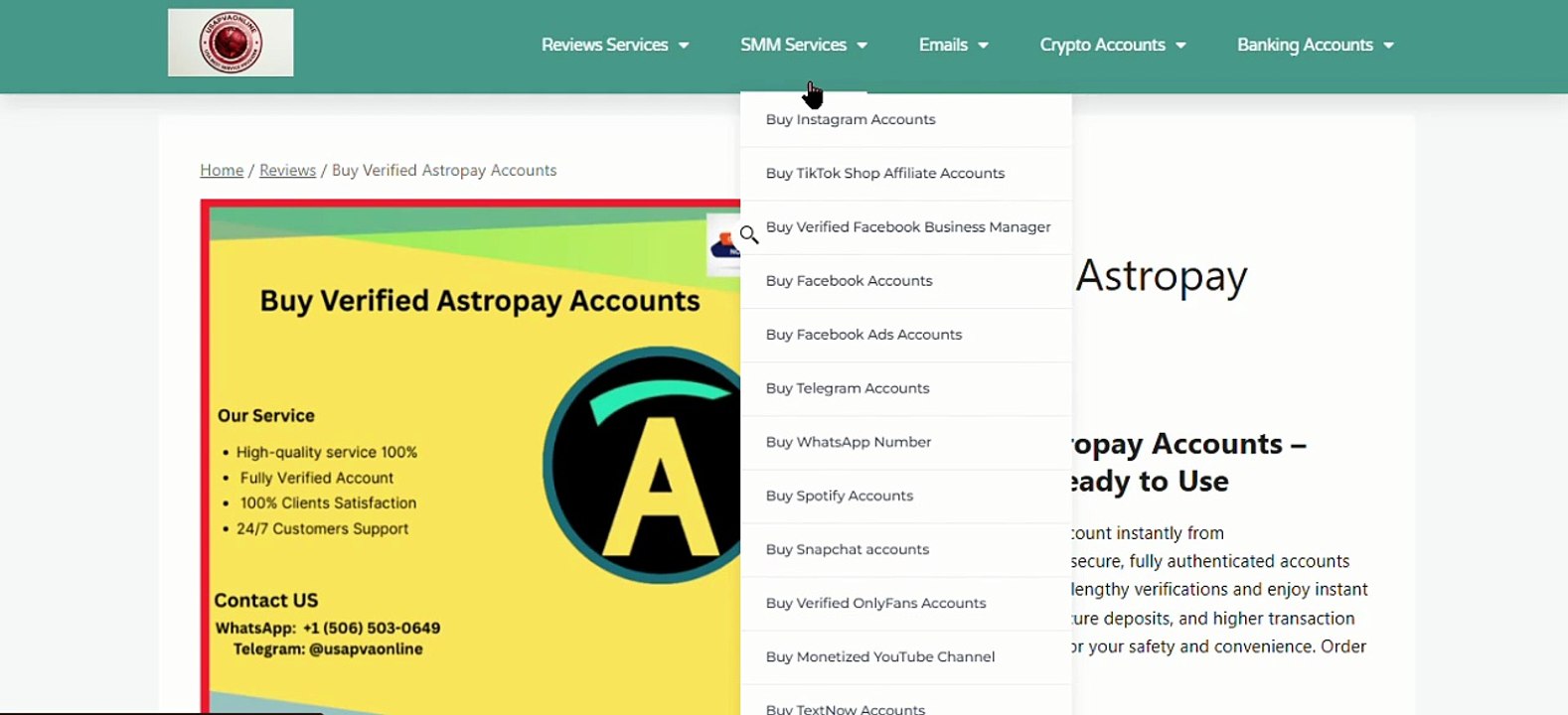Open the Reviews breadcrumb link
This screenshot has height=715, width=1568.
pos(287,171)
